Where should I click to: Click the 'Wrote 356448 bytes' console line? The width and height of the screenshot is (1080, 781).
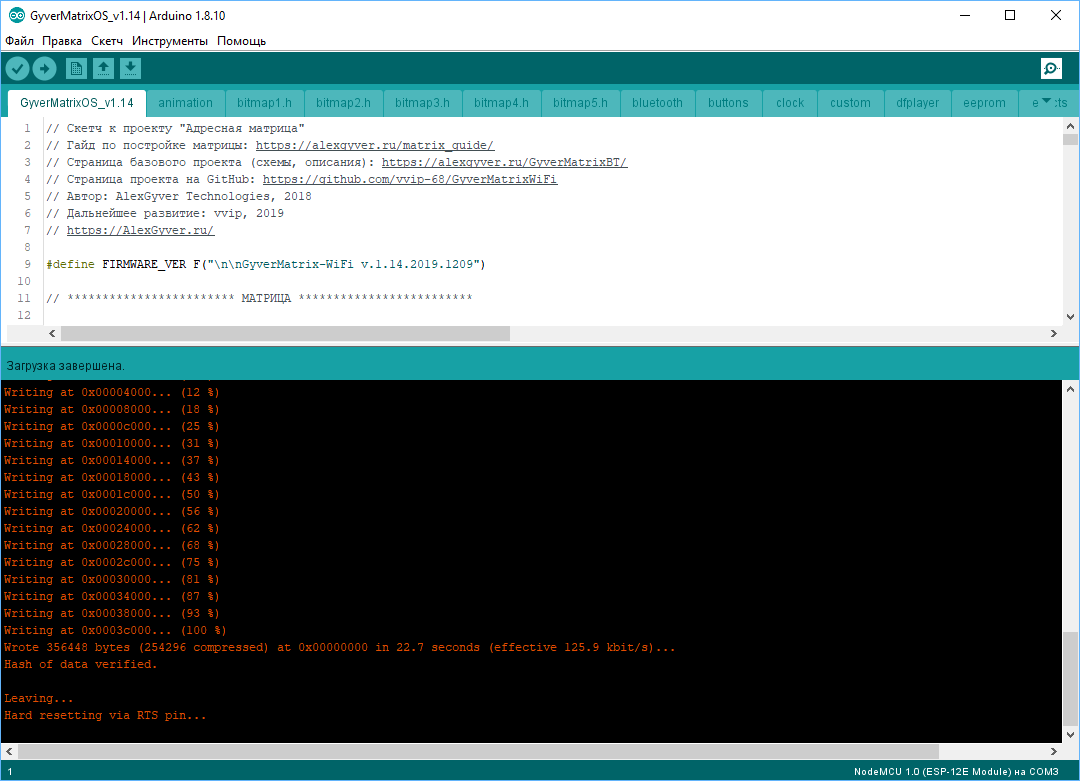point(340,647)
